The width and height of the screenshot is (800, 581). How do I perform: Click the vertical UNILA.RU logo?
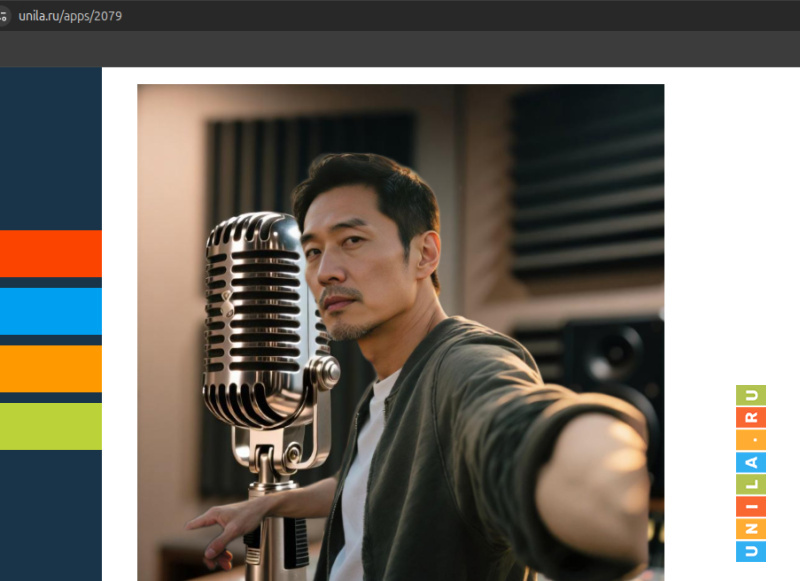(751, 473)
